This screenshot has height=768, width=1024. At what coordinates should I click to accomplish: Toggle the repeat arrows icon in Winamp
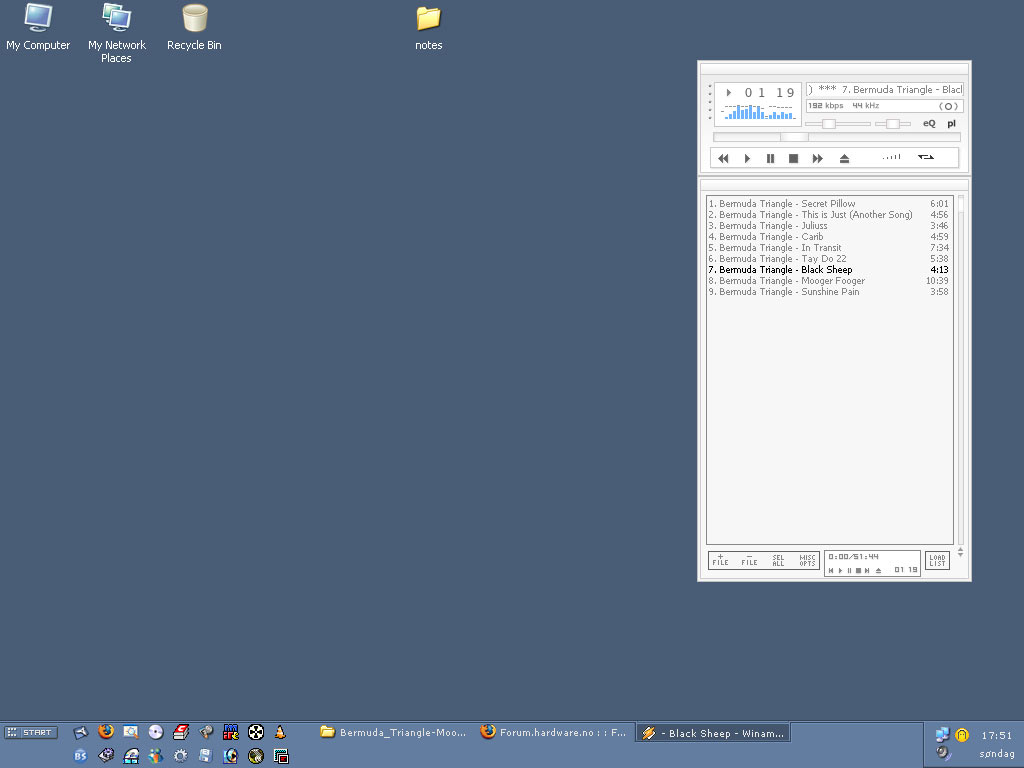(x=926, y=157)
